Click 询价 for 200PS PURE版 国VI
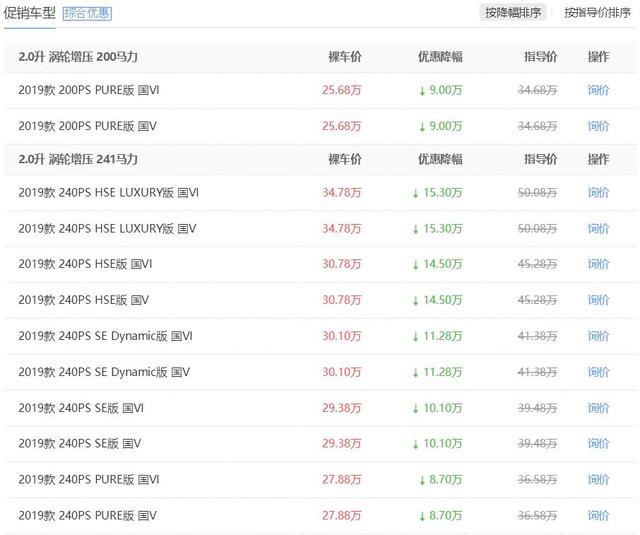Viewport: 640px width, 535px height. (598, 90)
